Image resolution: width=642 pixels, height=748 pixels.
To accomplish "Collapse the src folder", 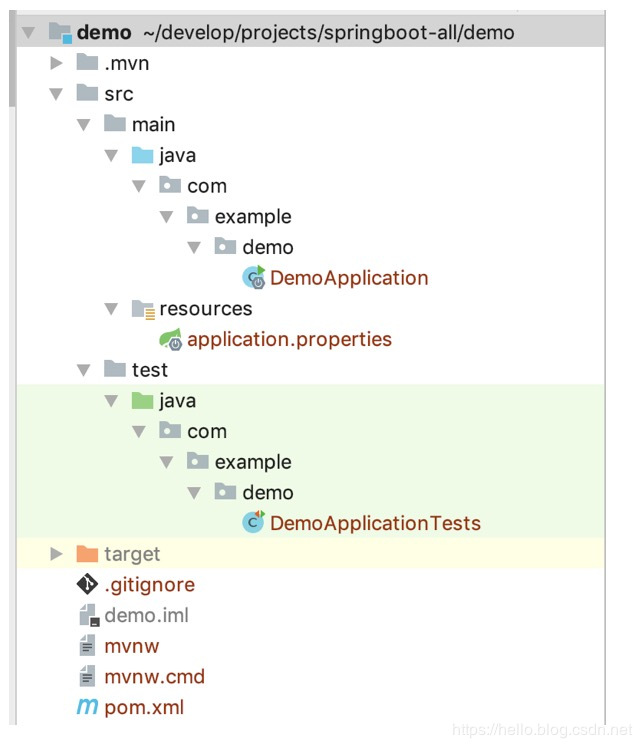I will [56, 94].
